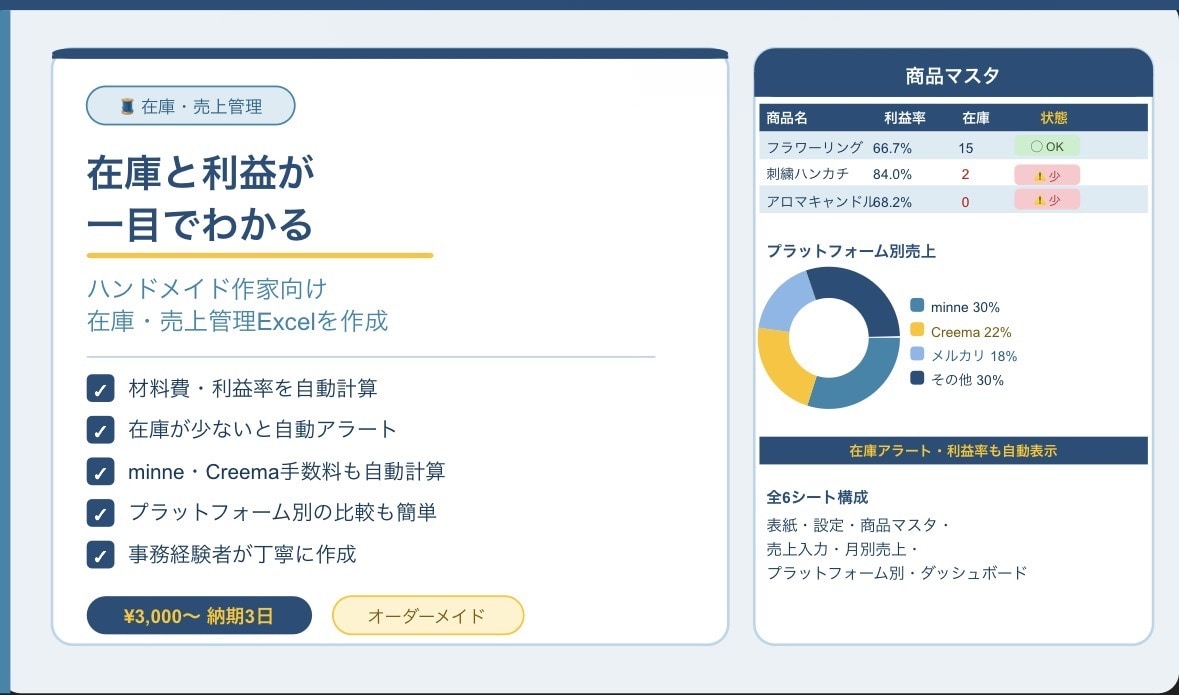
Task: Toggle the minne・Creema手数料も自動計算 checkbox
Action: 101,472
